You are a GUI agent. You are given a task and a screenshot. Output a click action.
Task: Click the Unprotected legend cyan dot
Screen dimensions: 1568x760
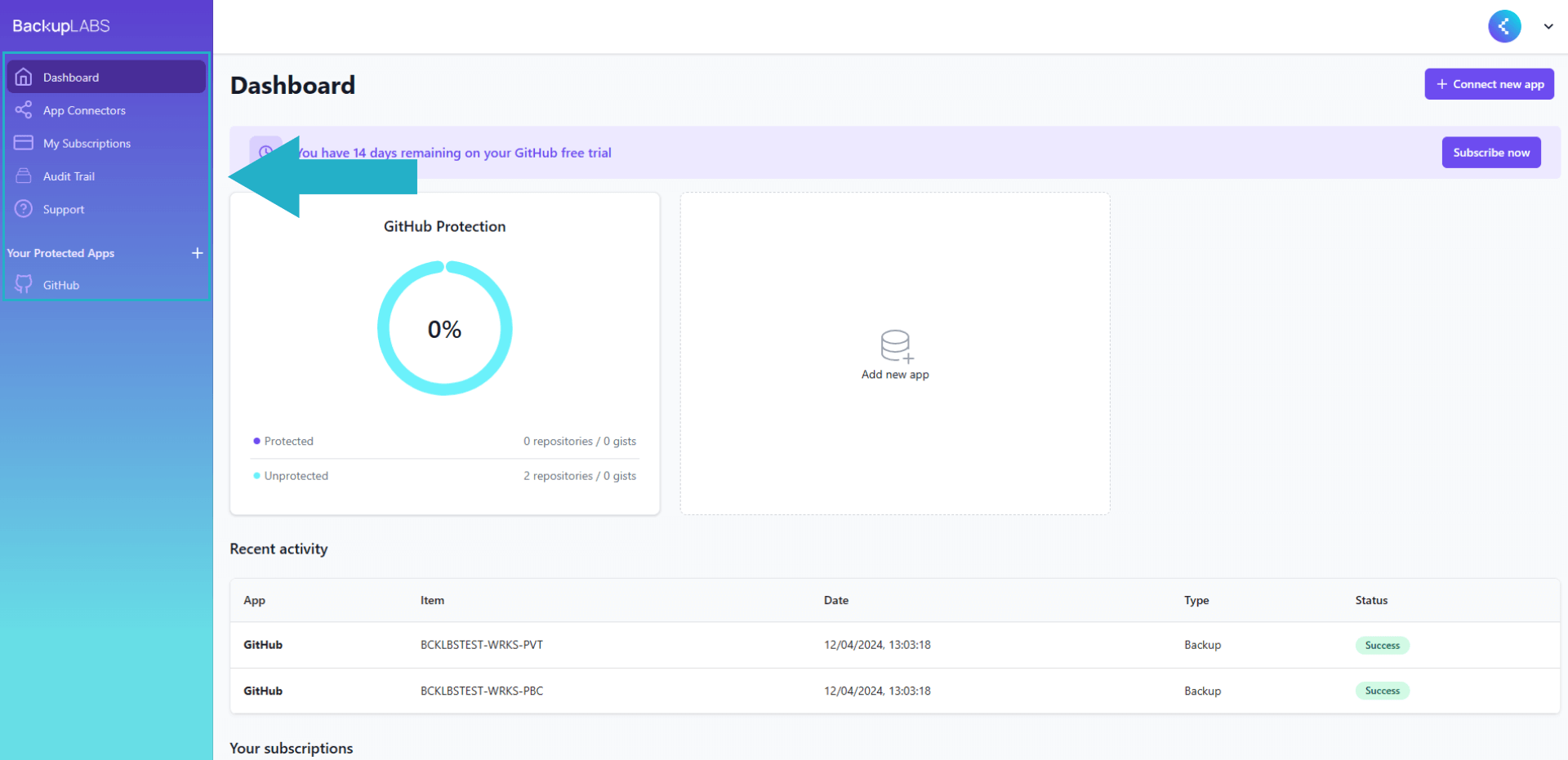click(256, 476)
